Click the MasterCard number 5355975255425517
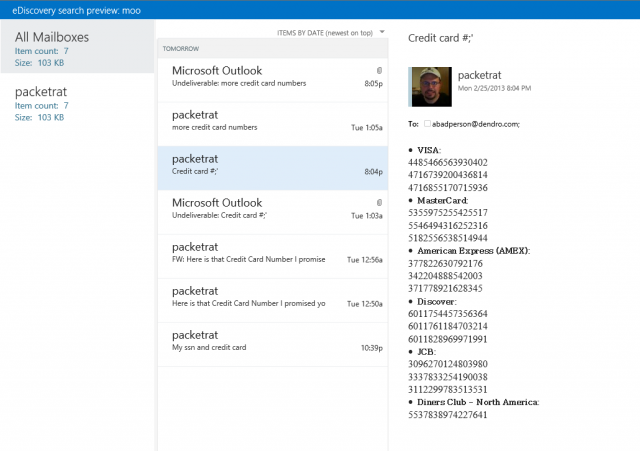 [448, 213]
